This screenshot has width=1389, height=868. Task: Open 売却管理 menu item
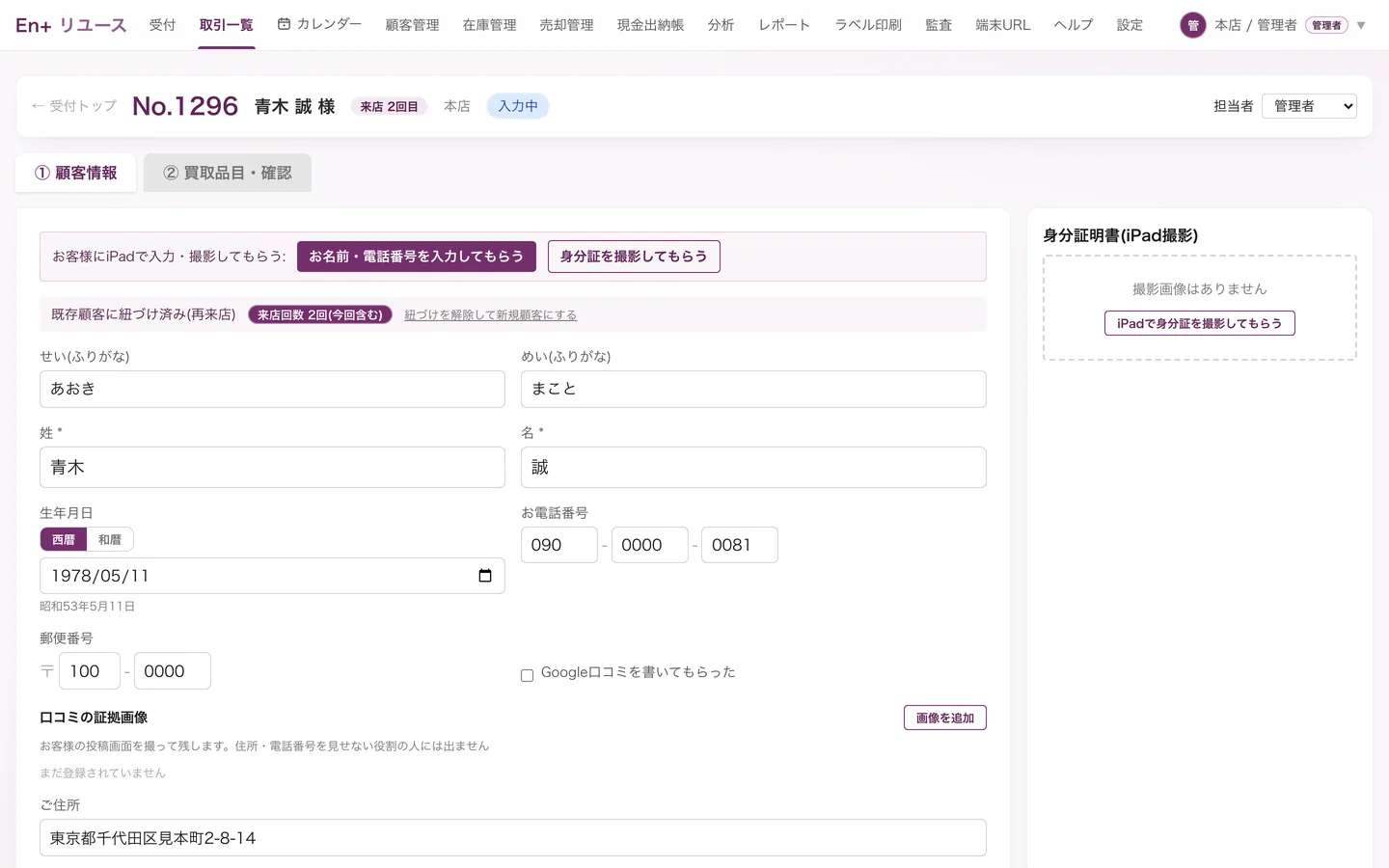coord(566,25)
